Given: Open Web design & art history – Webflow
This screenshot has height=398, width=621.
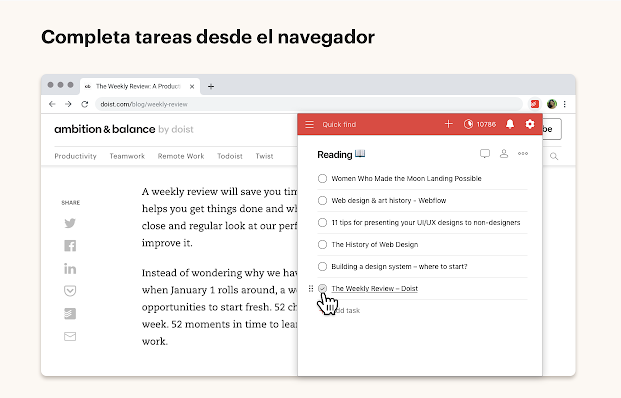Looking at the screenshot, I should (389, 200).
